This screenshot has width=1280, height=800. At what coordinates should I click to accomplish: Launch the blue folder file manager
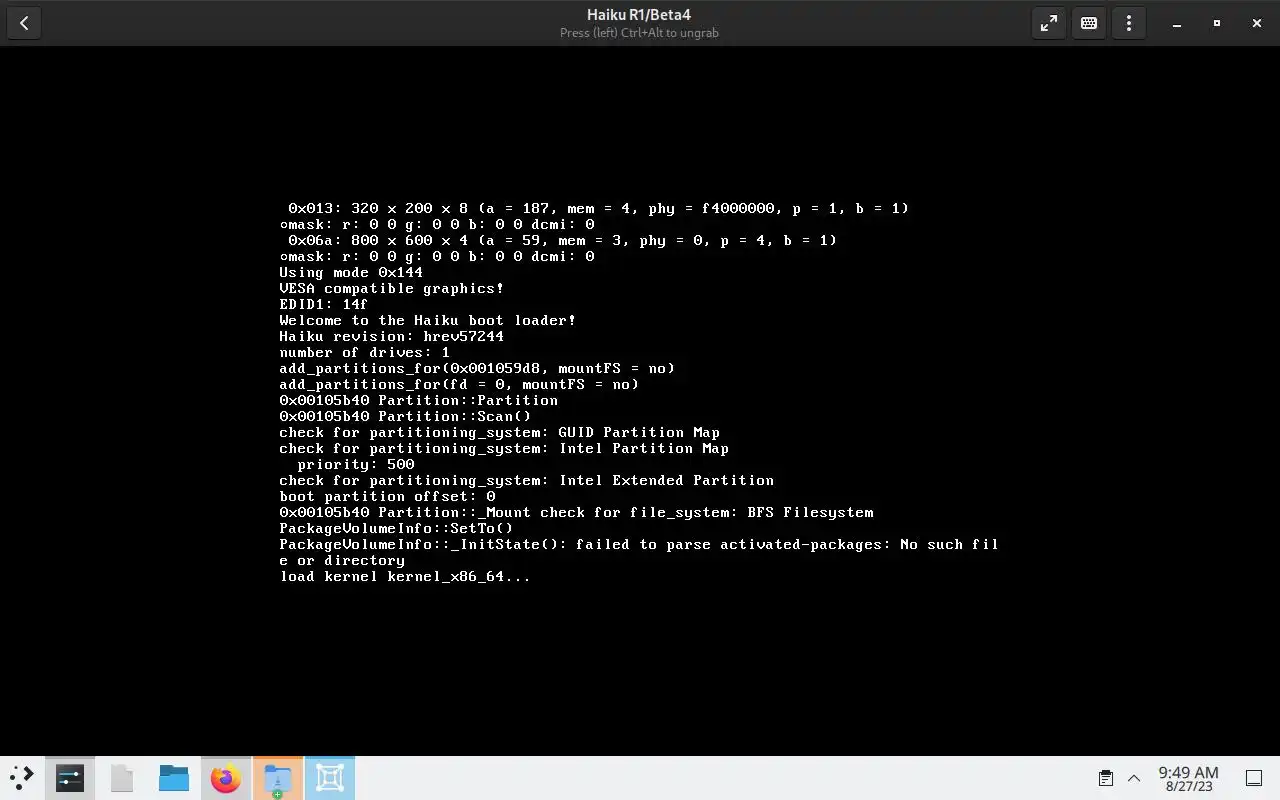pyautogui.click(x=174, y=778)
